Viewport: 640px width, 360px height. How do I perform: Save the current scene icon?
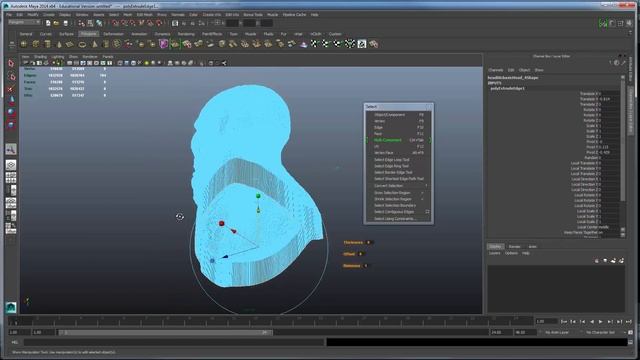pos(65,23)
